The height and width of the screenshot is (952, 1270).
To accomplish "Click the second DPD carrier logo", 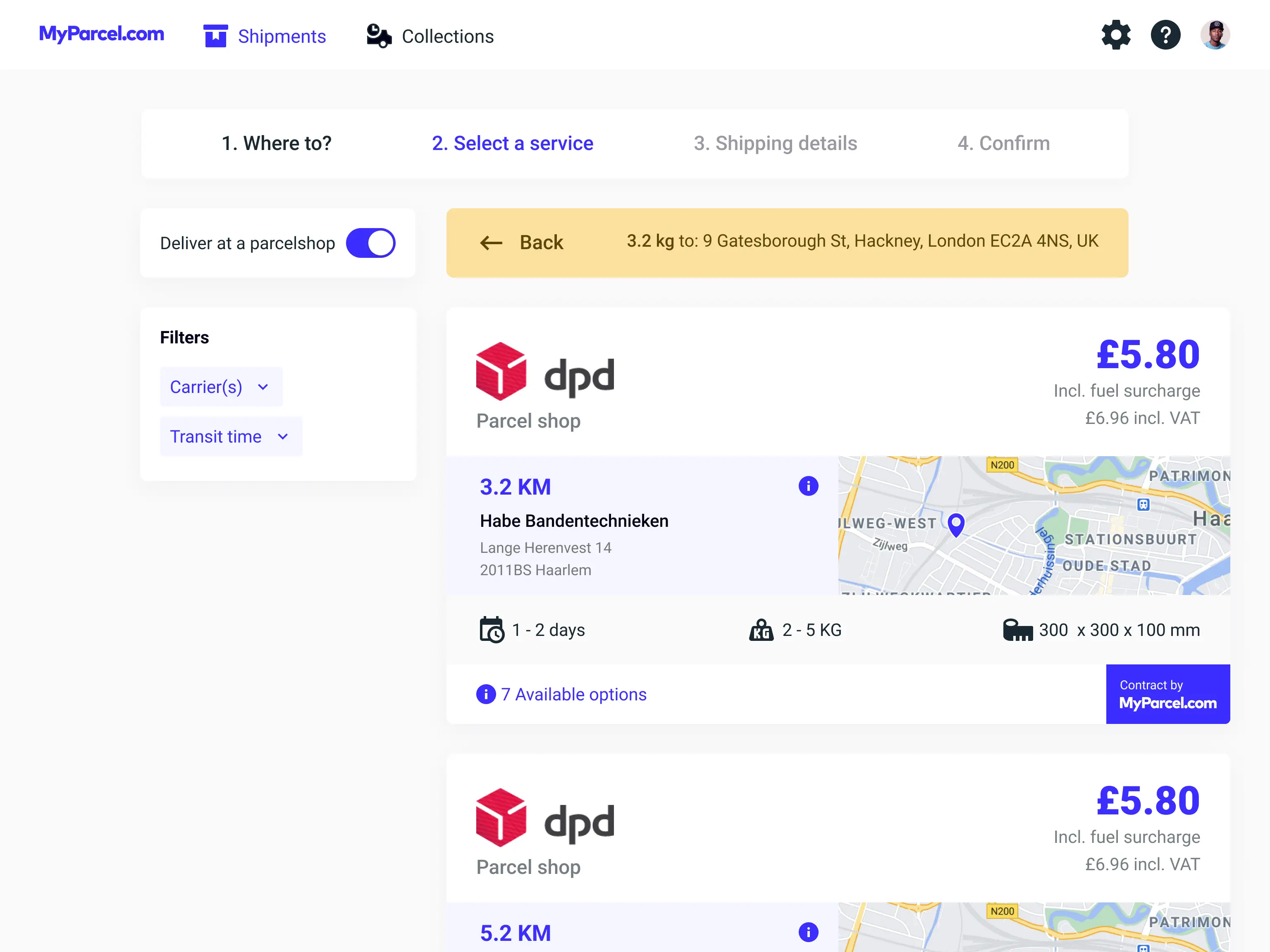I will [545, 817].
